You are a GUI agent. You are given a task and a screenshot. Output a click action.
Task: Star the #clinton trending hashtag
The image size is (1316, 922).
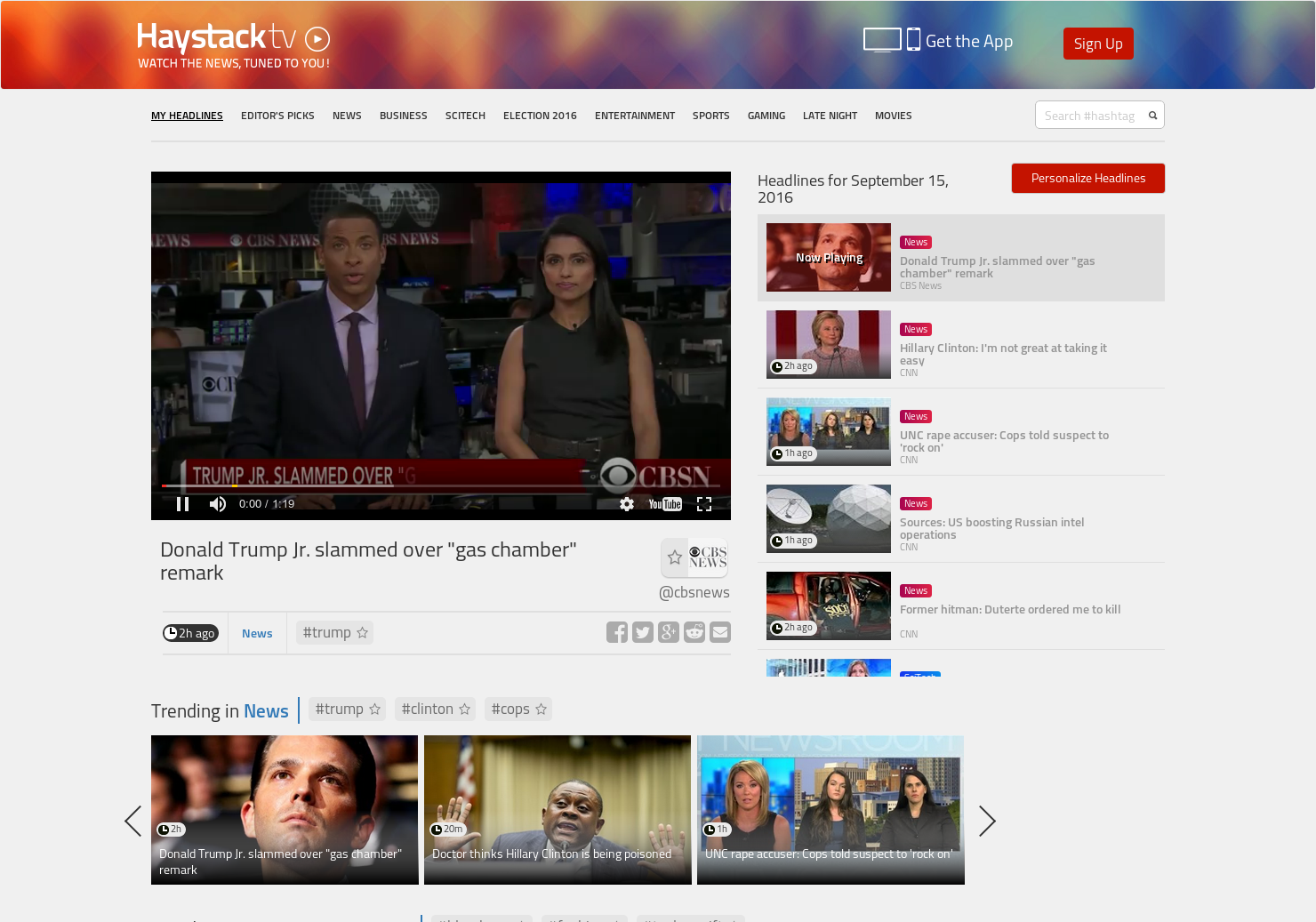[464, 709]
